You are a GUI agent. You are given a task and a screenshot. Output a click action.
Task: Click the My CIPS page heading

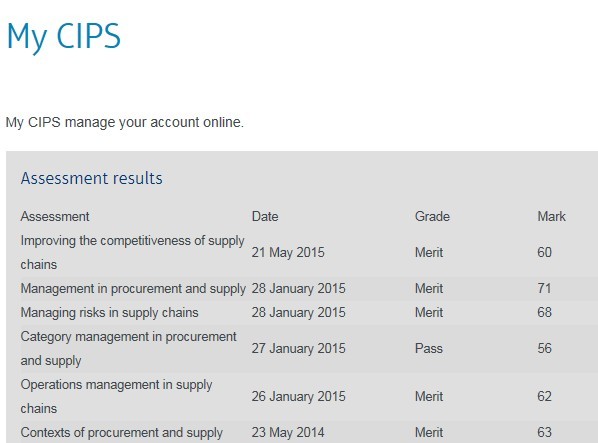(x=64, y=37)
